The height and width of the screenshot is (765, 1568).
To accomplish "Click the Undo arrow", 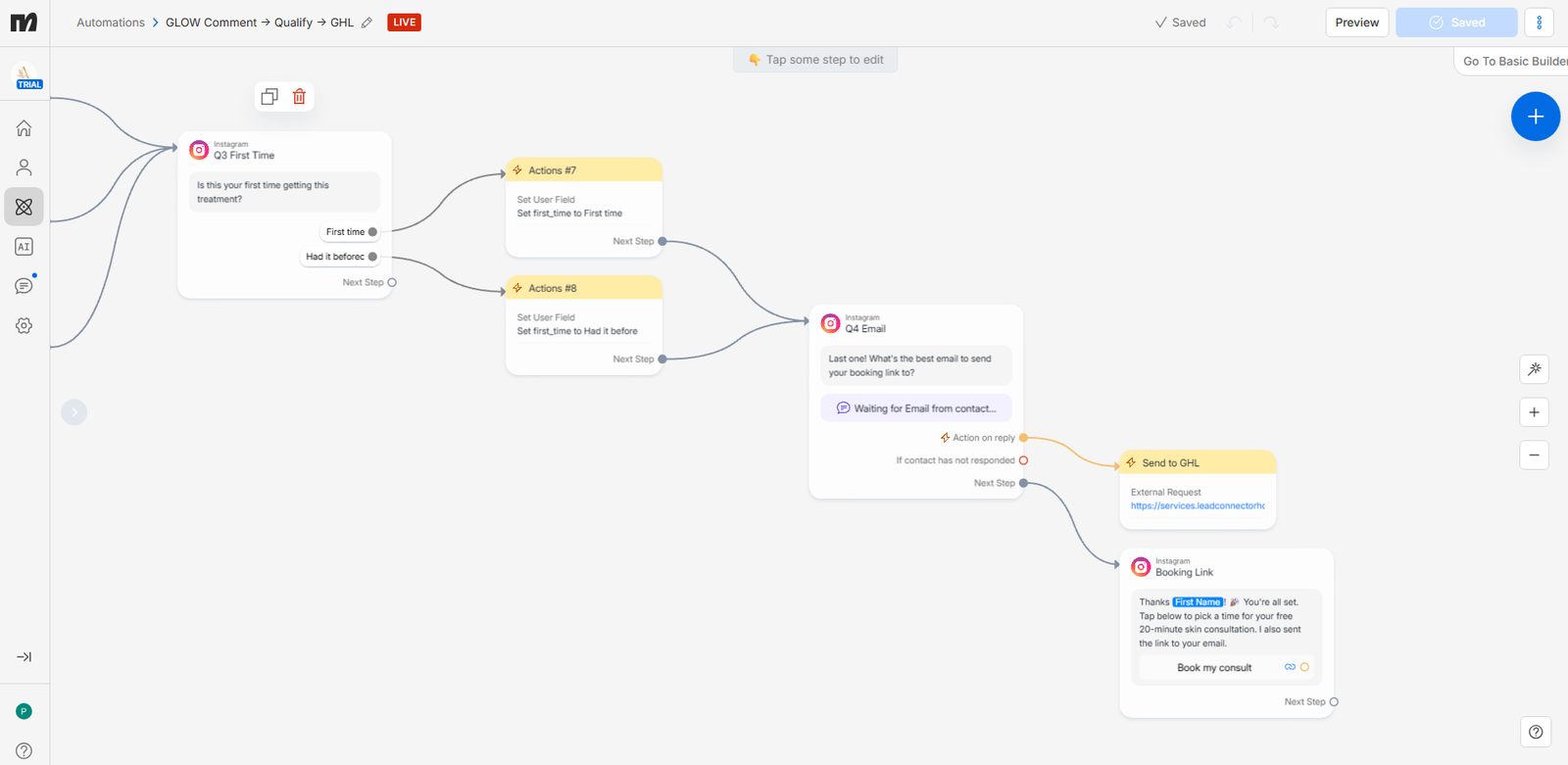I will [1235, 23].
